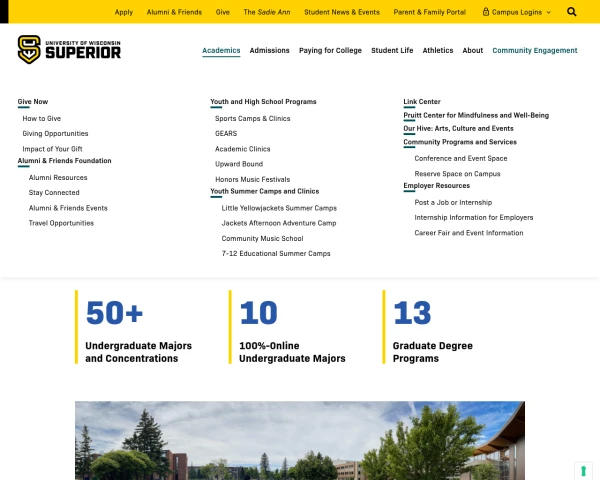This screenshot has height=480, width=600.
Task: Click the search magnifier icon
Action: (x=572, y=12)
